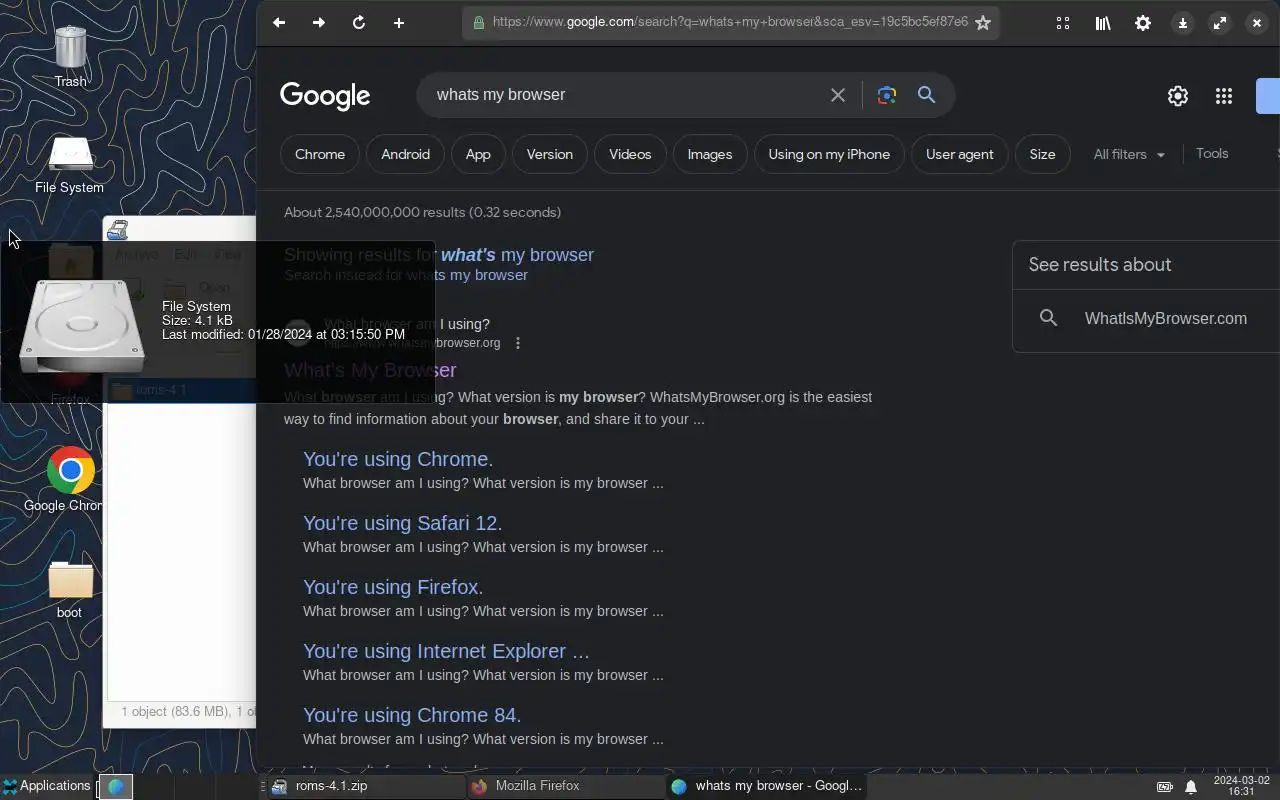
Task: Search by image with Google Lens icon
Action: pos(886,95)
